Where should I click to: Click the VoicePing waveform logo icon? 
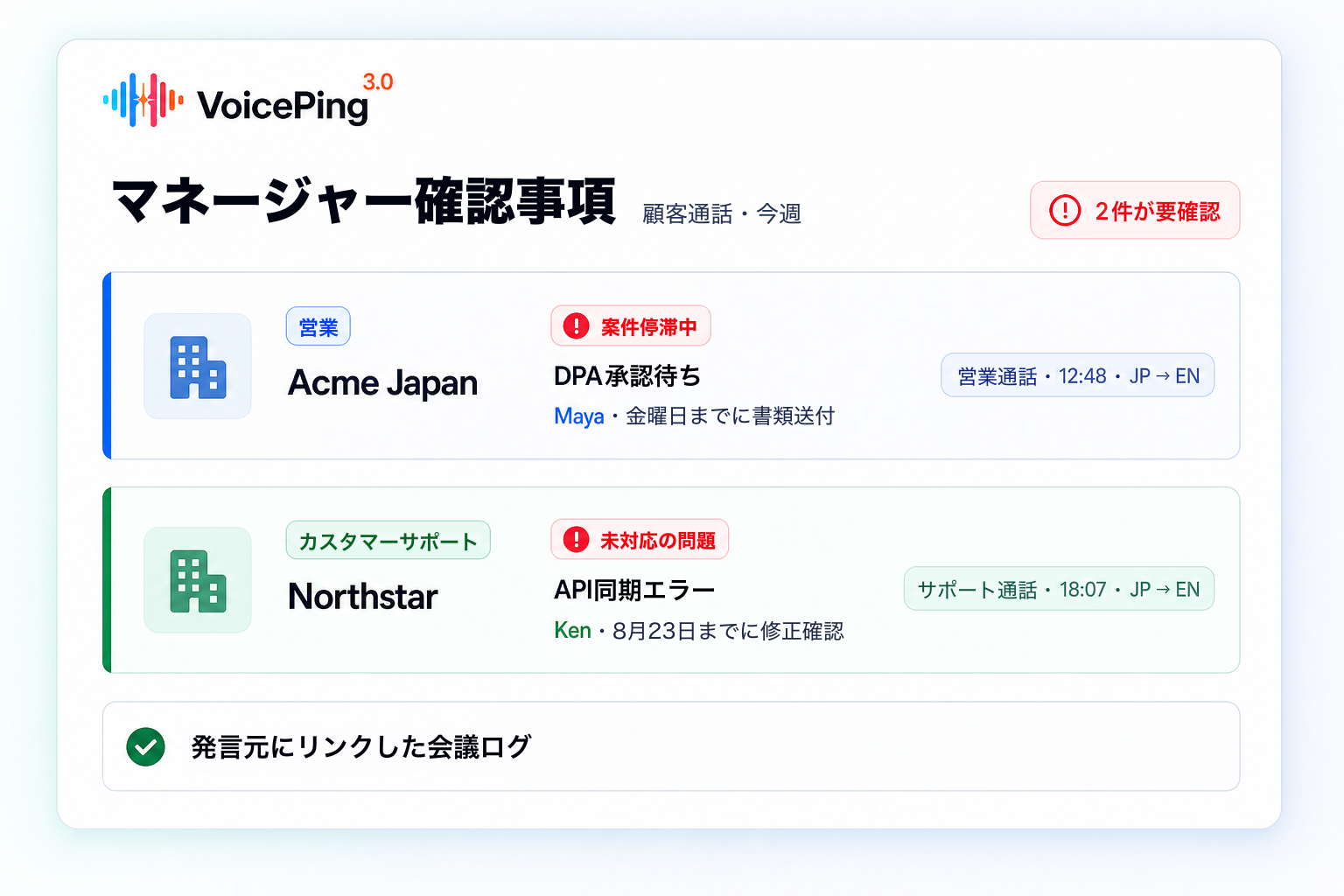[x=143, y=101]
